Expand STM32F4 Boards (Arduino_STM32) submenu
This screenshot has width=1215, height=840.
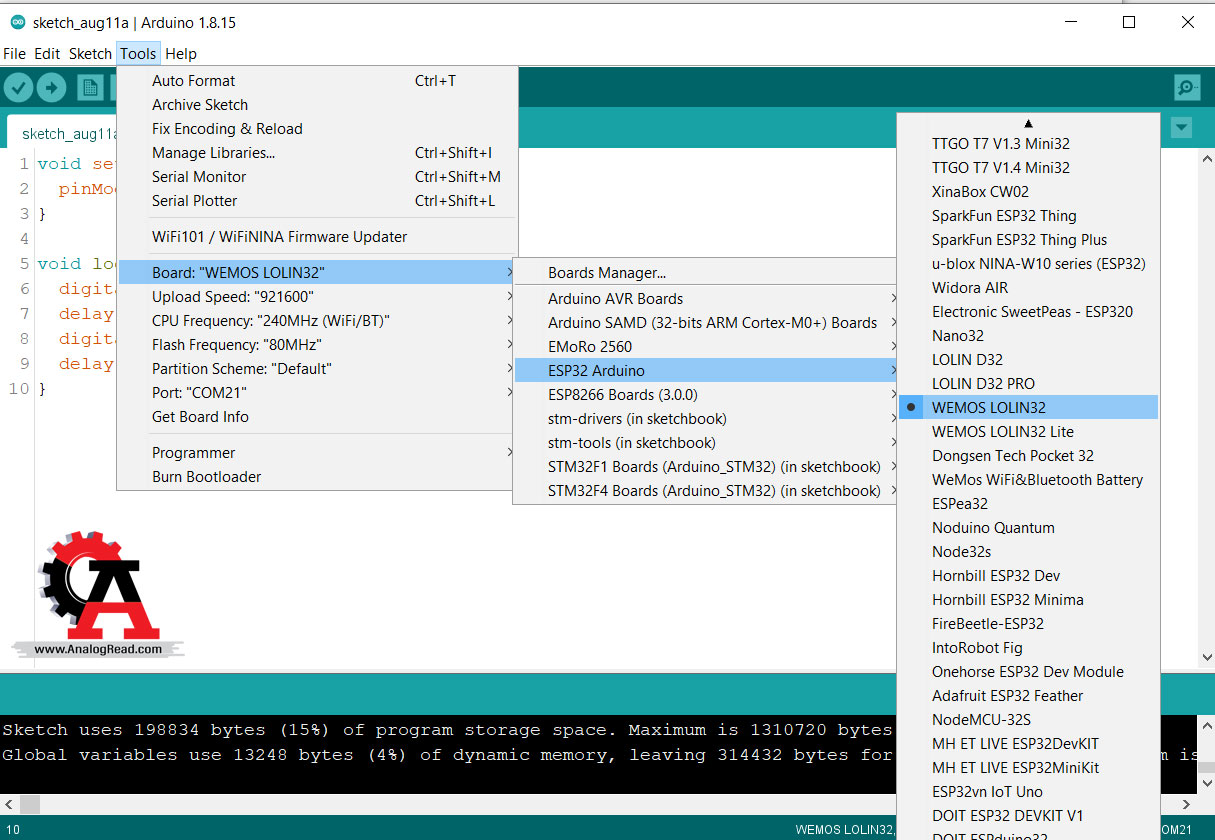click(x=704, y=491)
